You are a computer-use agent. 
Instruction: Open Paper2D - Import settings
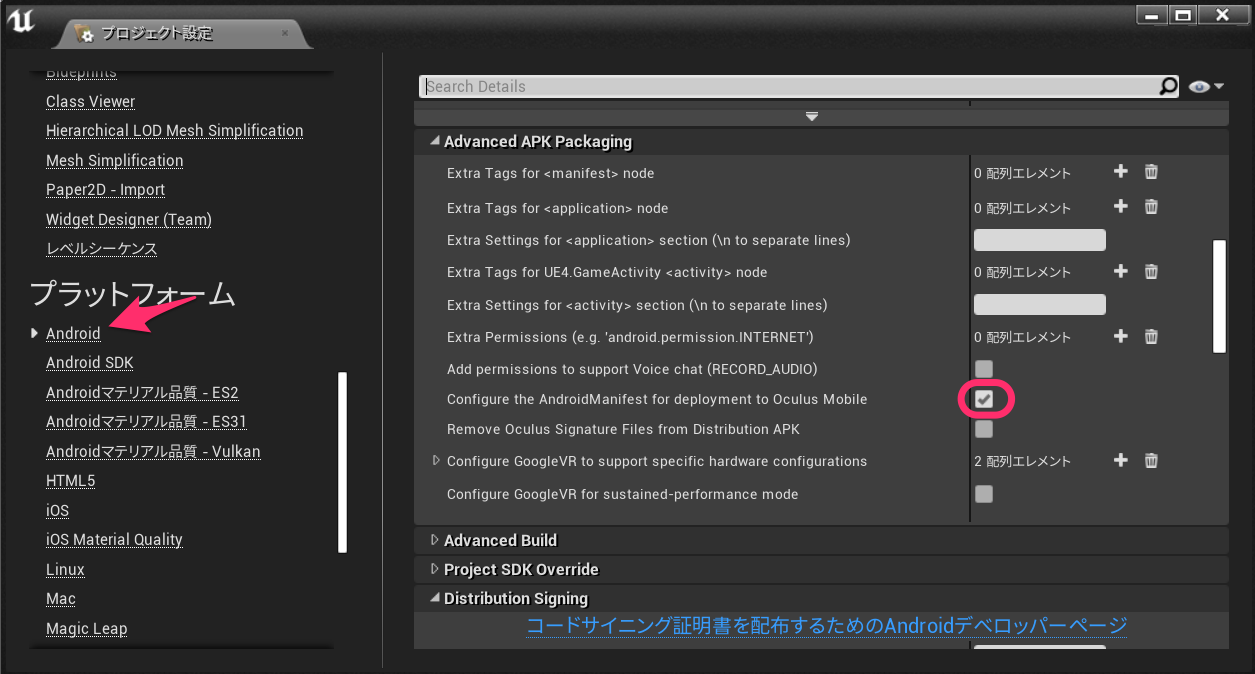pos(105,189)
